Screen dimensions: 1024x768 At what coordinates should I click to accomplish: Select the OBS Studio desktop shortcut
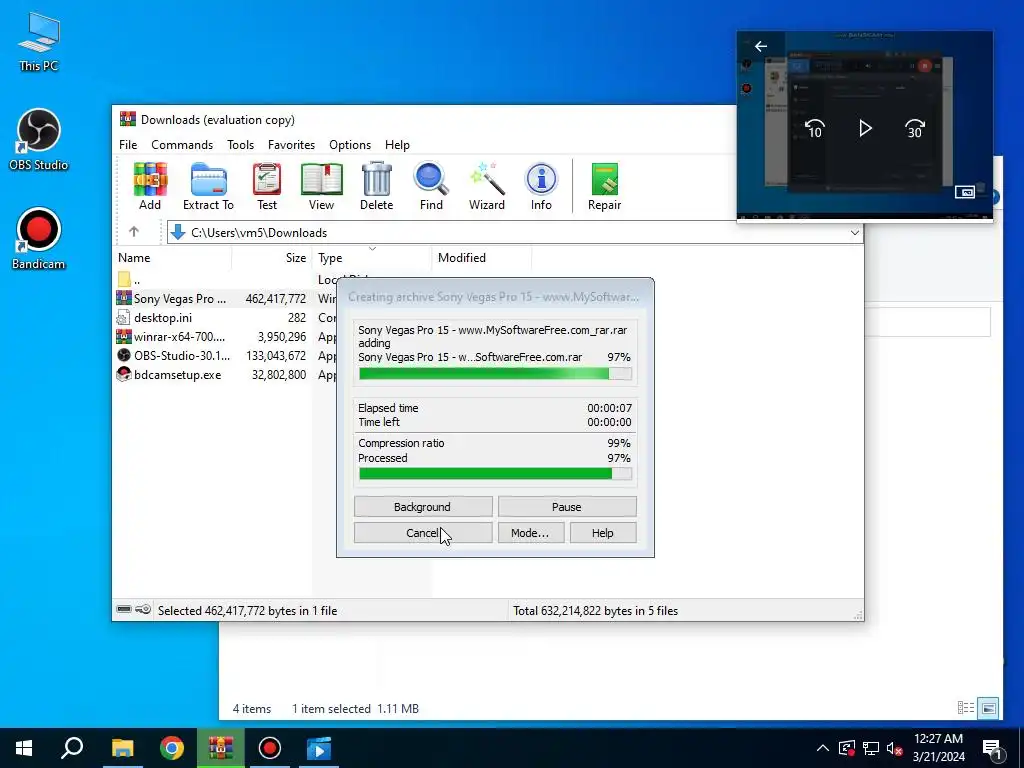pyautogui.click(x=39, y=140)
